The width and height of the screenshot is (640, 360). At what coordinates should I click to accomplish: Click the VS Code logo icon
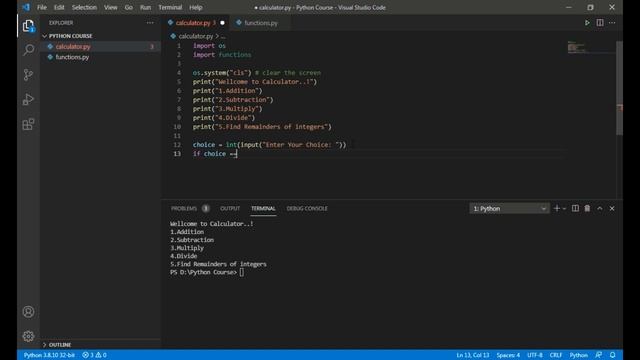click(x=26, y=7)
